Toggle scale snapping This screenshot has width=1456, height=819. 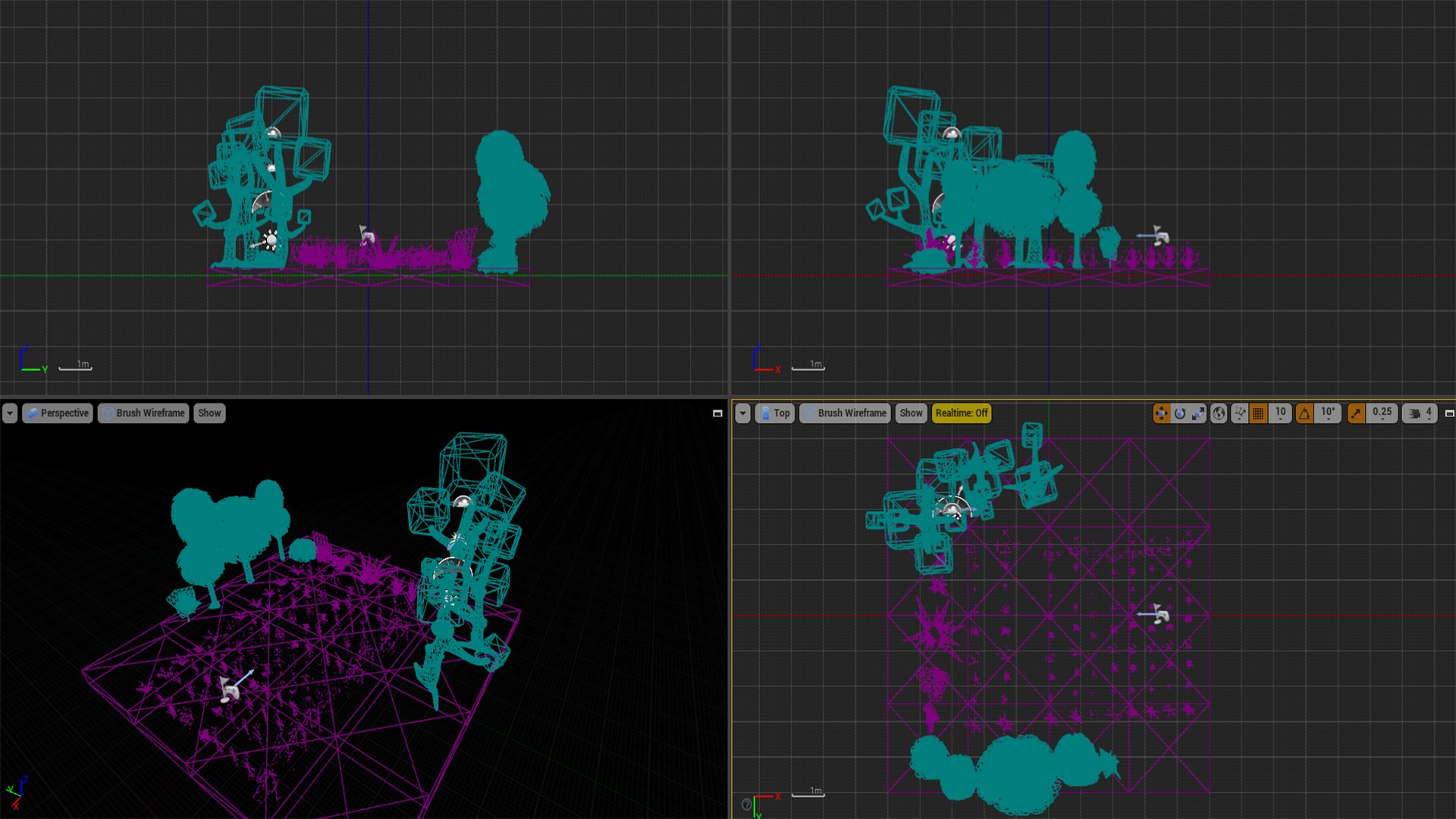[1356, 413]
